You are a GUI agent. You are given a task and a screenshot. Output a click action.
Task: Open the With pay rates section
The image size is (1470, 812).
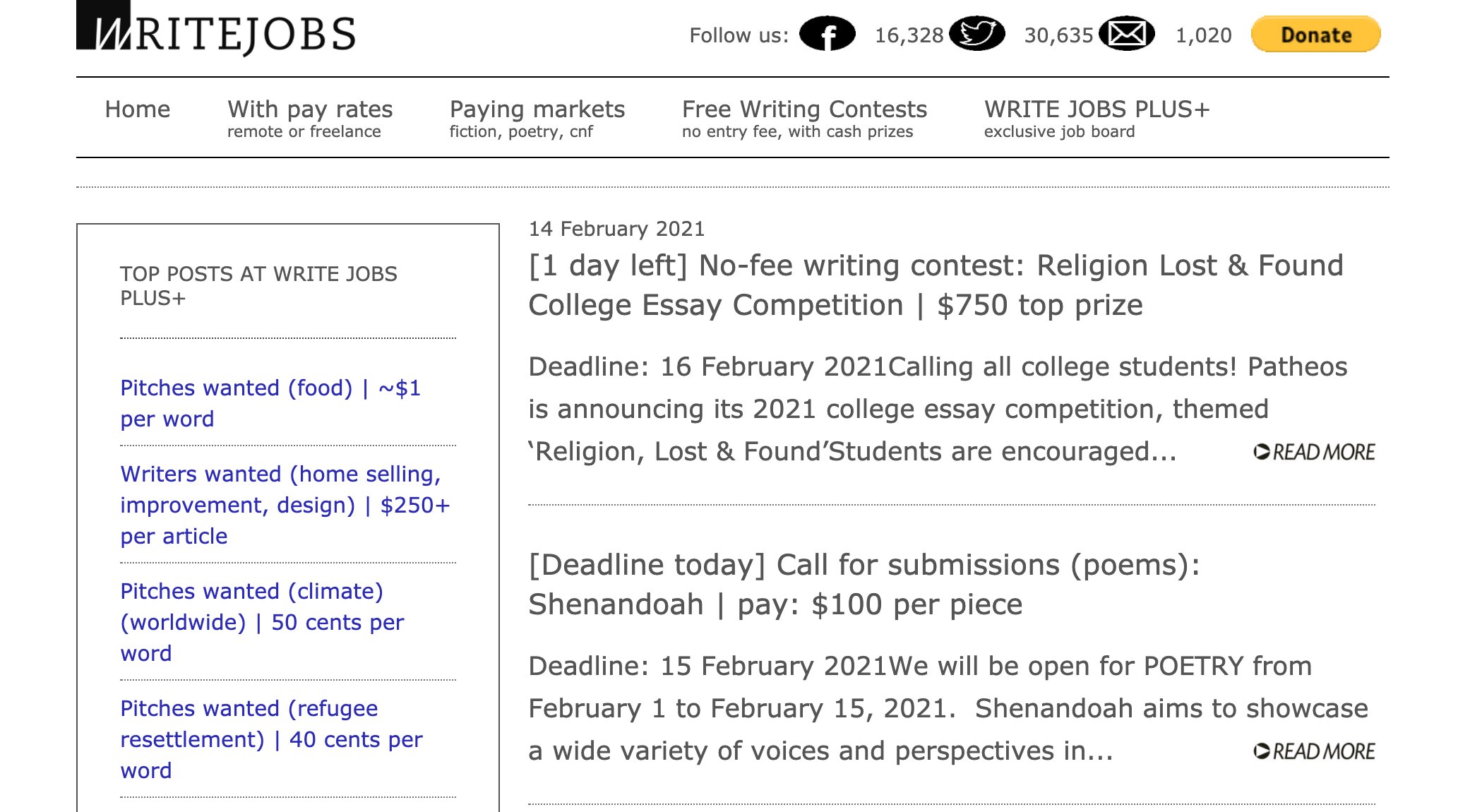(310, 109)
